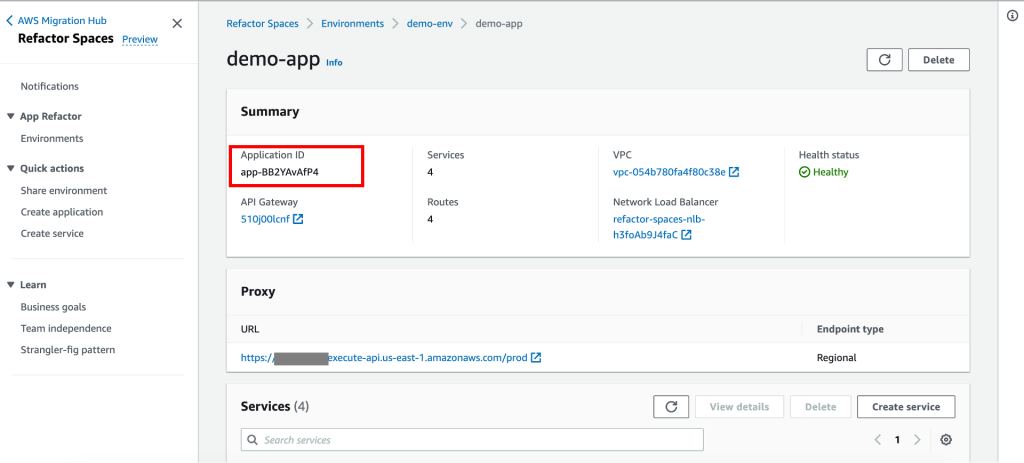The height and width of the screenshot is (463, 1024).
Task: Collapse the Quick actions section
Action: [10, 168]
